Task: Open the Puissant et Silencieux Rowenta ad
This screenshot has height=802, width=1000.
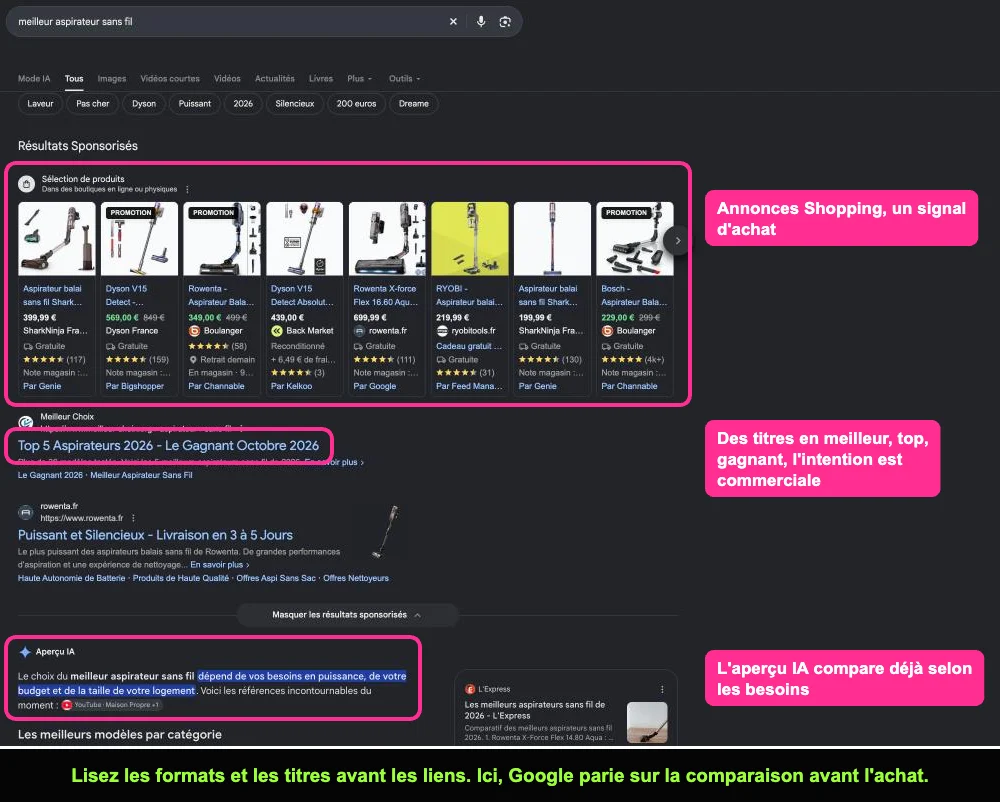Action: click(x=156, y=536)
